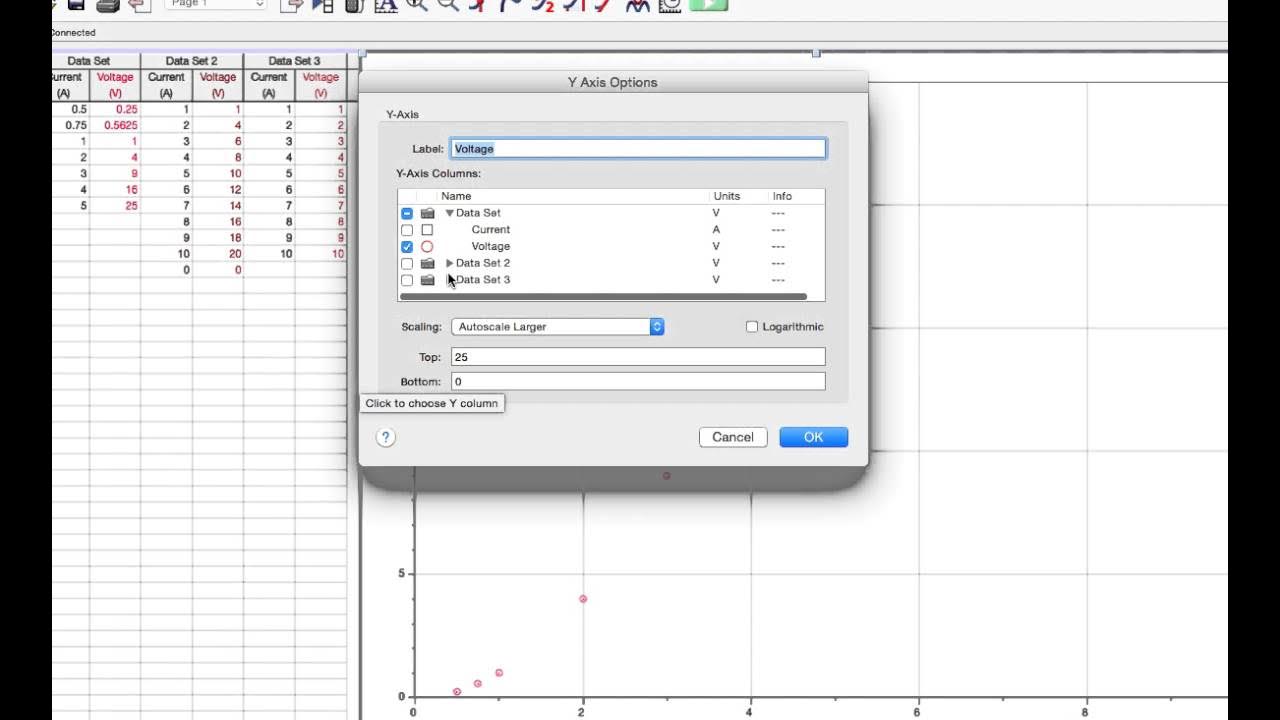Check the Current column checkbox

click(x=407, y=230)
